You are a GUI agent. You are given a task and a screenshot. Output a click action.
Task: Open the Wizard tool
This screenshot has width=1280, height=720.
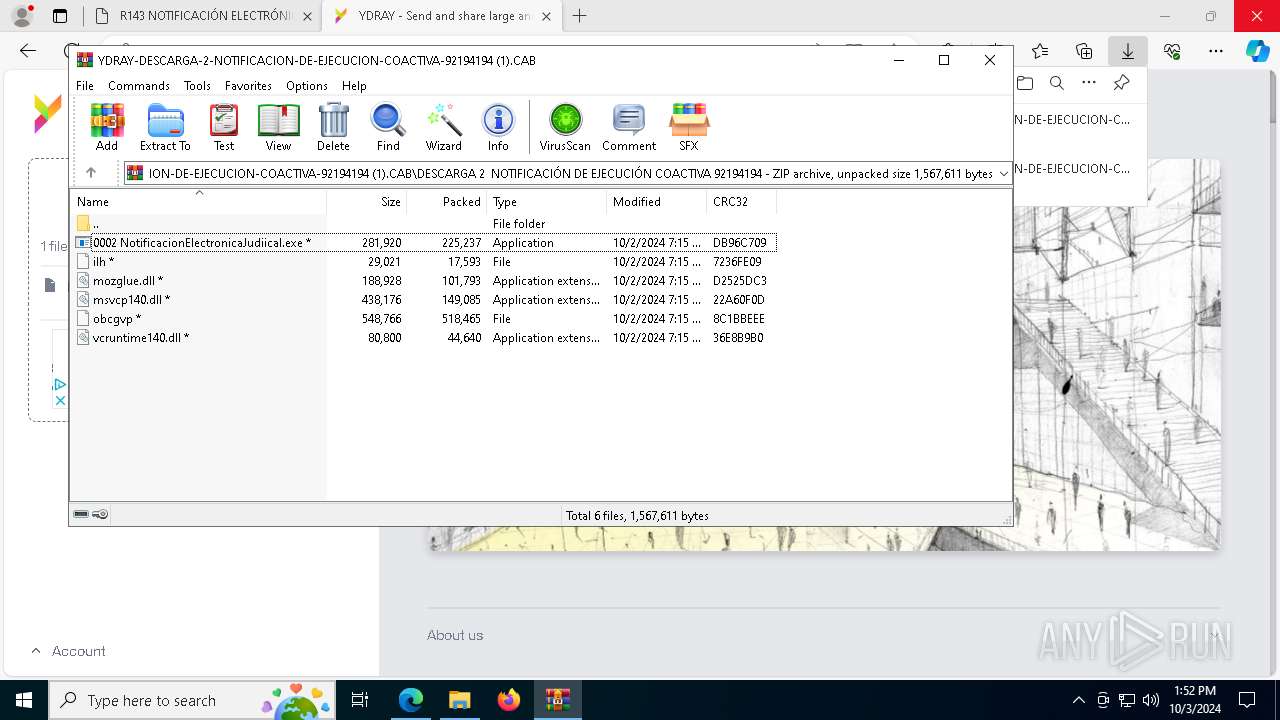pyautogui.click(x=443, y=127)
